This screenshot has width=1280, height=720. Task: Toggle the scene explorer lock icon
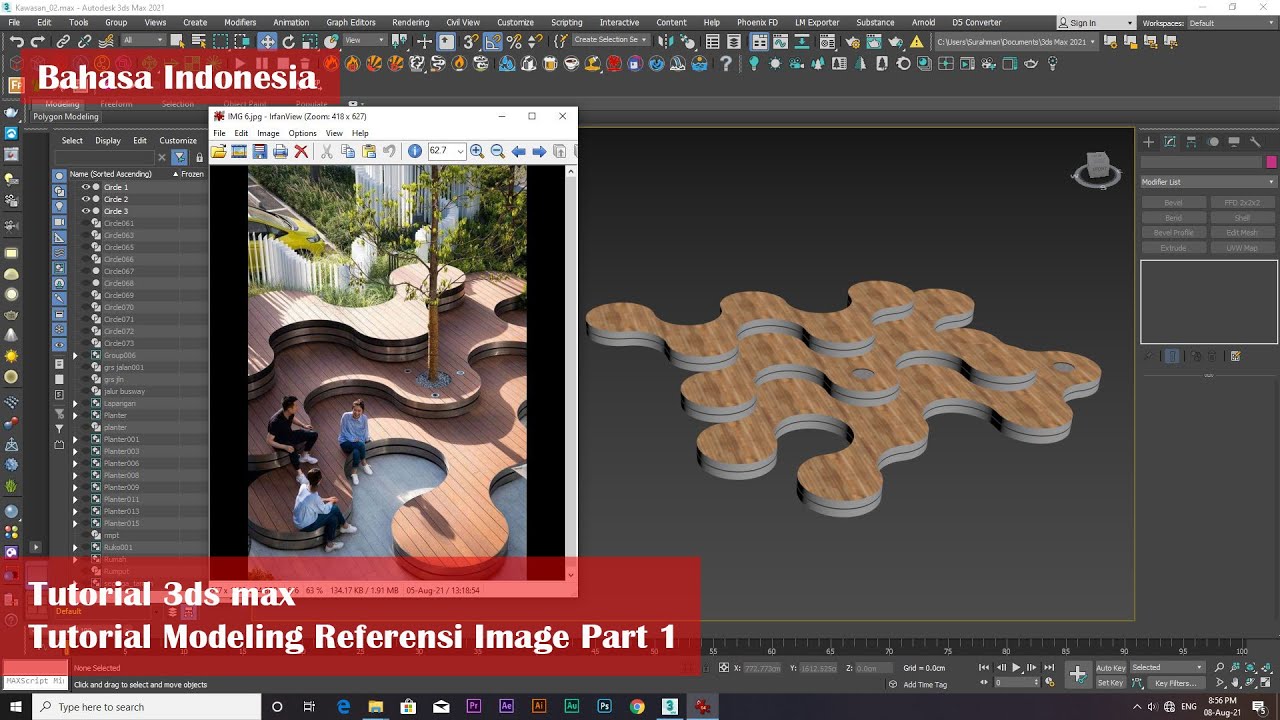(199, 157)
